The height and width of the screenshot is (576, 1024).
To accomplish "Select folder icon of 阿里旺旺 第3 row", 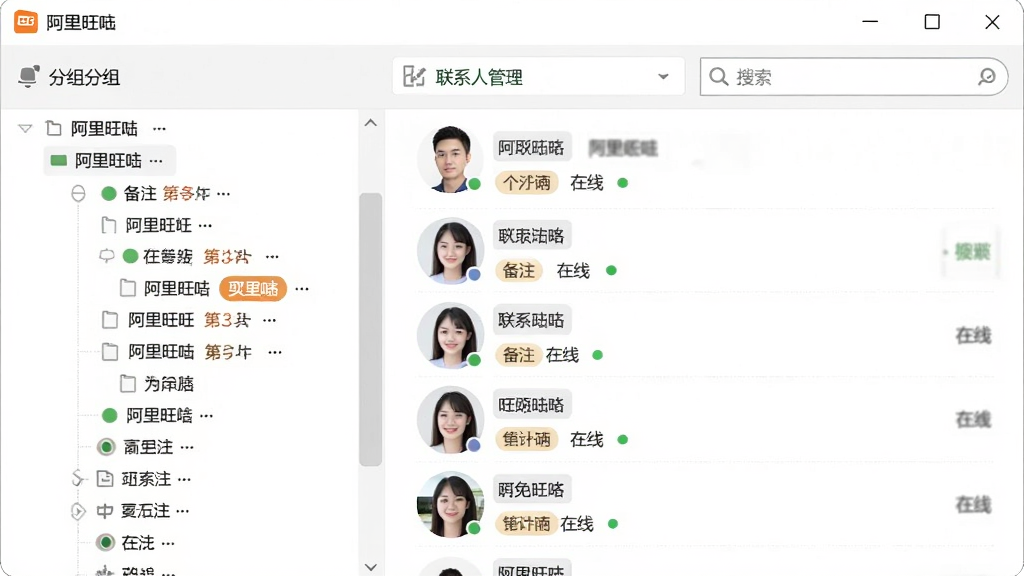I will click(110, 320).
